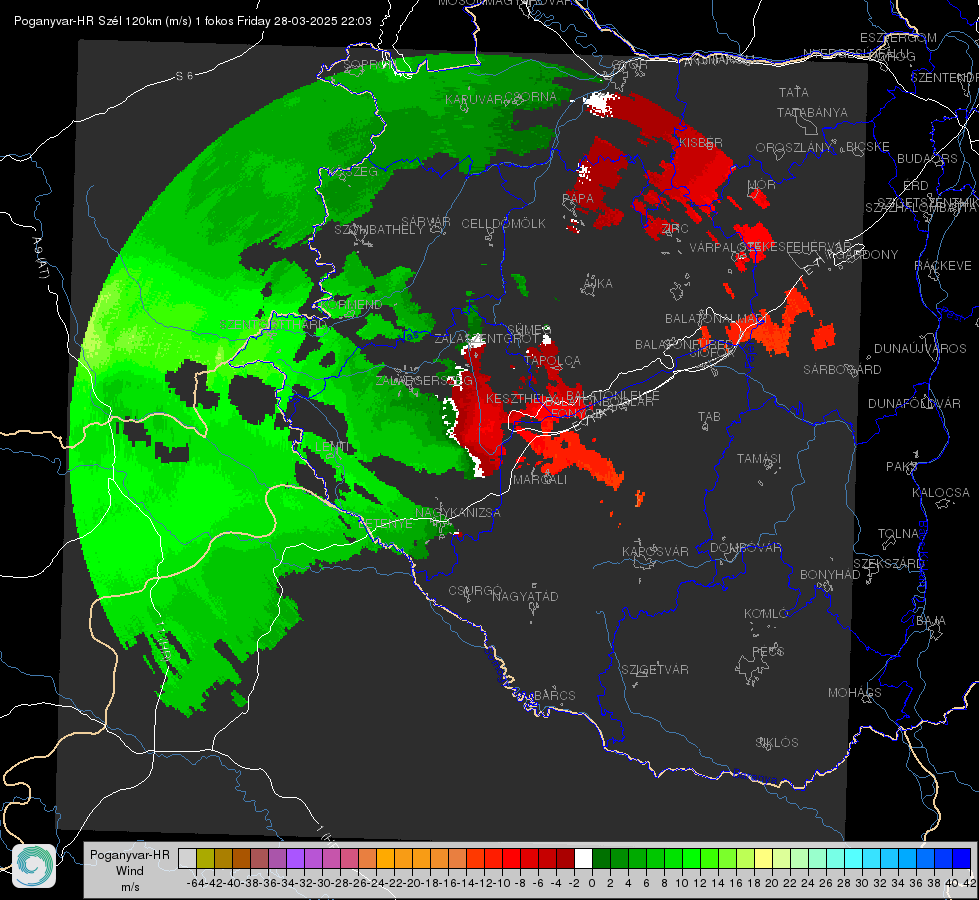Click the NAGYKANIZSA city label
Image resolution: width=979 pixels, height=900 pixels.
[458, 513]
